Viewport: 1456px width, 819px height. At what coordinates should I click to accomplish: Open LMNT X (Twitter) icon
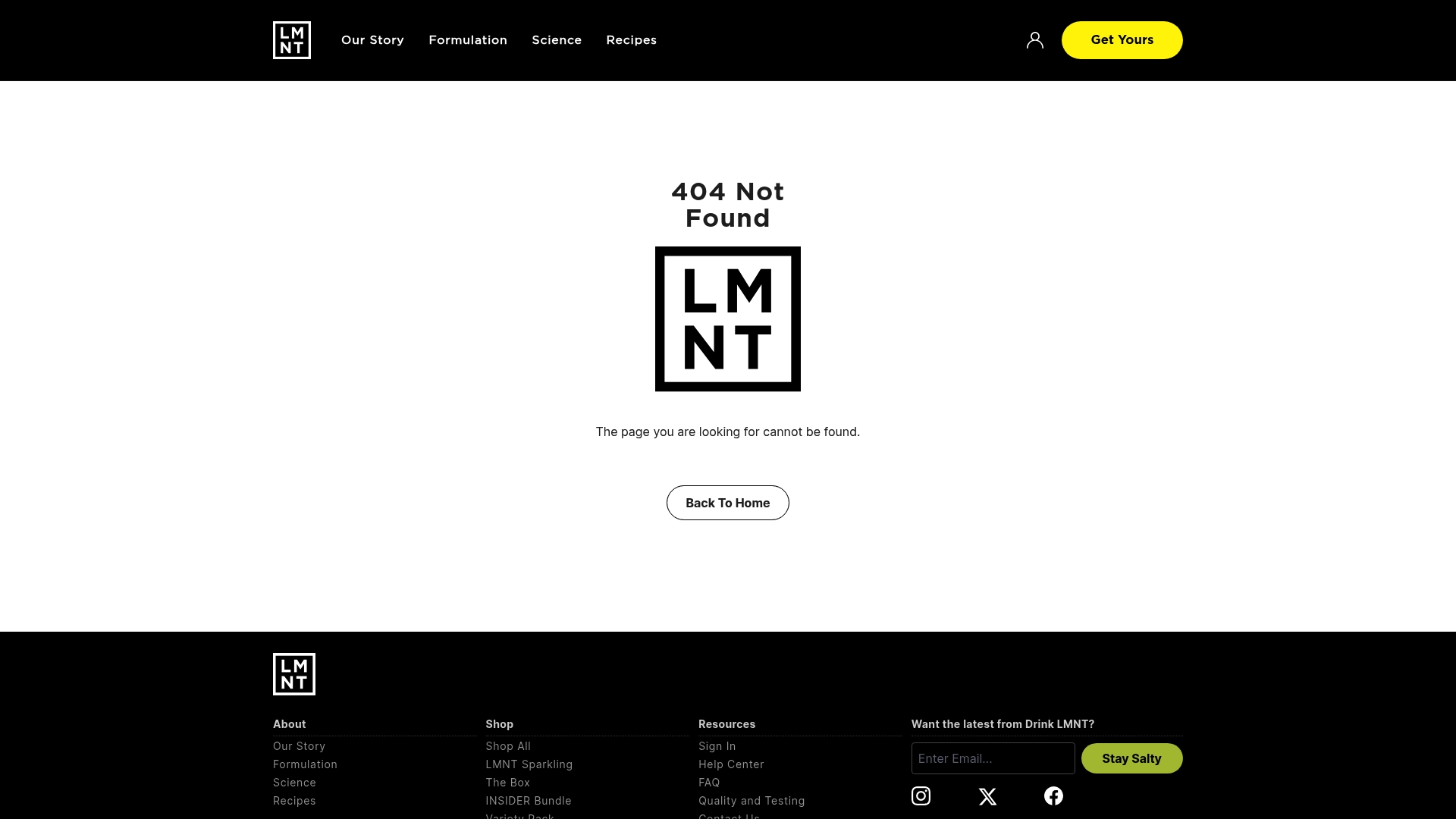pyautogui.click(x=987, y=796)
